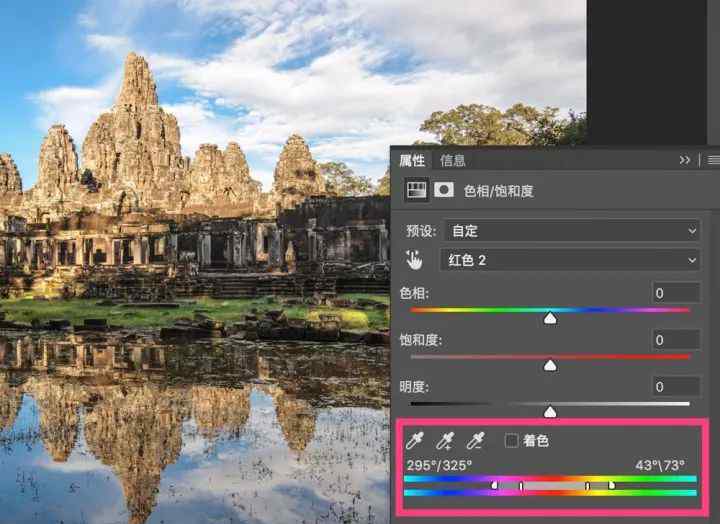Select the subtract-from-sample eyedropper tool
Image resolution: width=720 pixels, height=524 pixels.
[475, 441]
